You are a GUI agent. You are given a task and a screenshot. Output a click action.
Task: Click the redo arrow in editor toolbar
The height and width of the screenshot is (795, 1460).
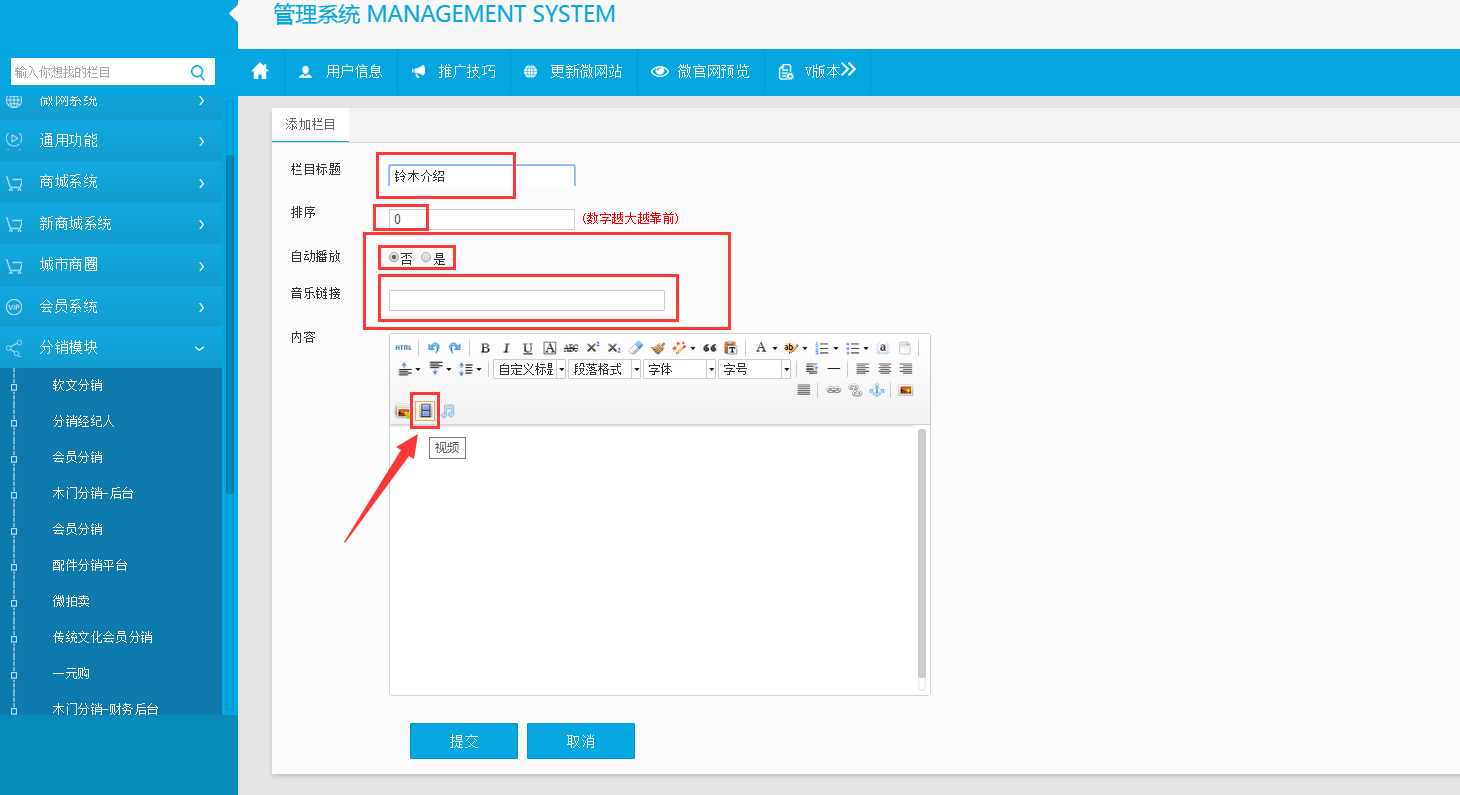[x=455, y=348]
